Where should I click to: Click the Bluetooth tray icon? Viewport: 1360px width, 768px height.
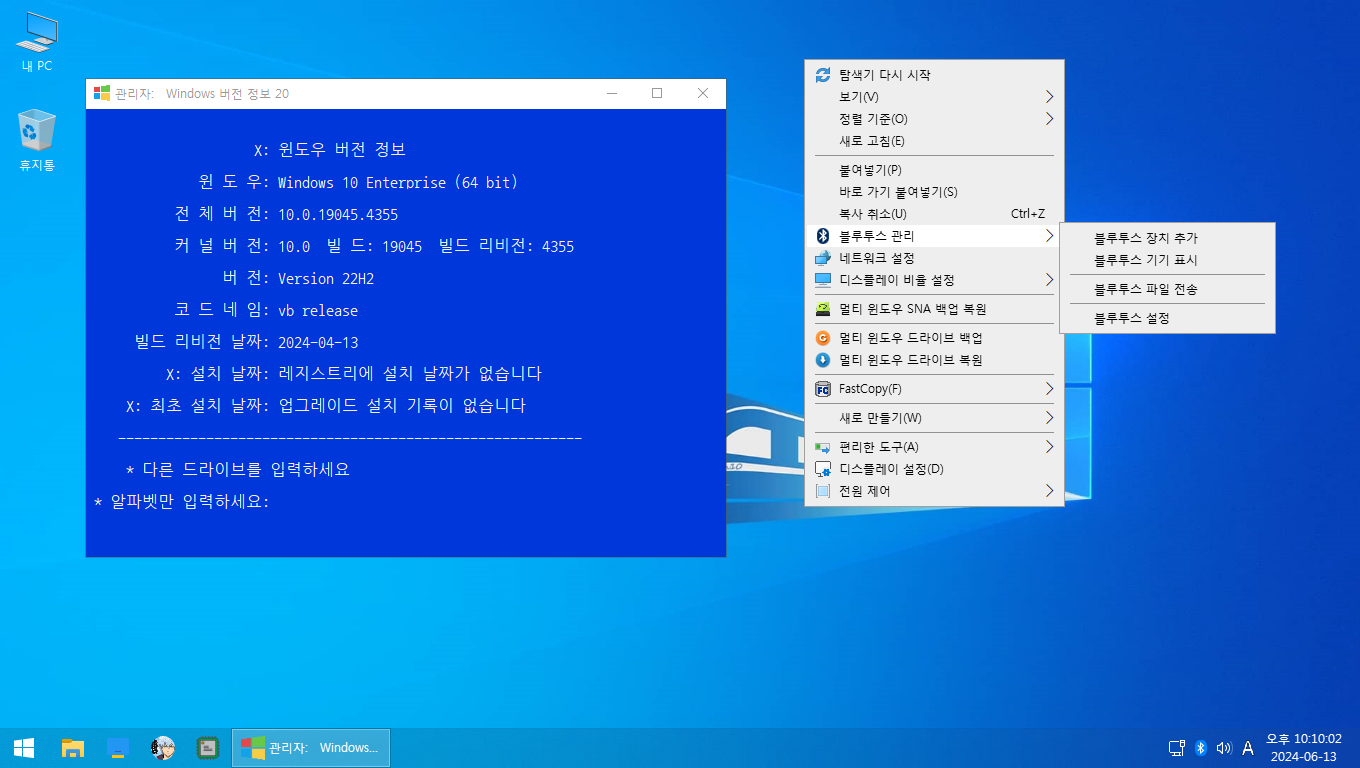pyautogui.click(x=1201, y=748)
